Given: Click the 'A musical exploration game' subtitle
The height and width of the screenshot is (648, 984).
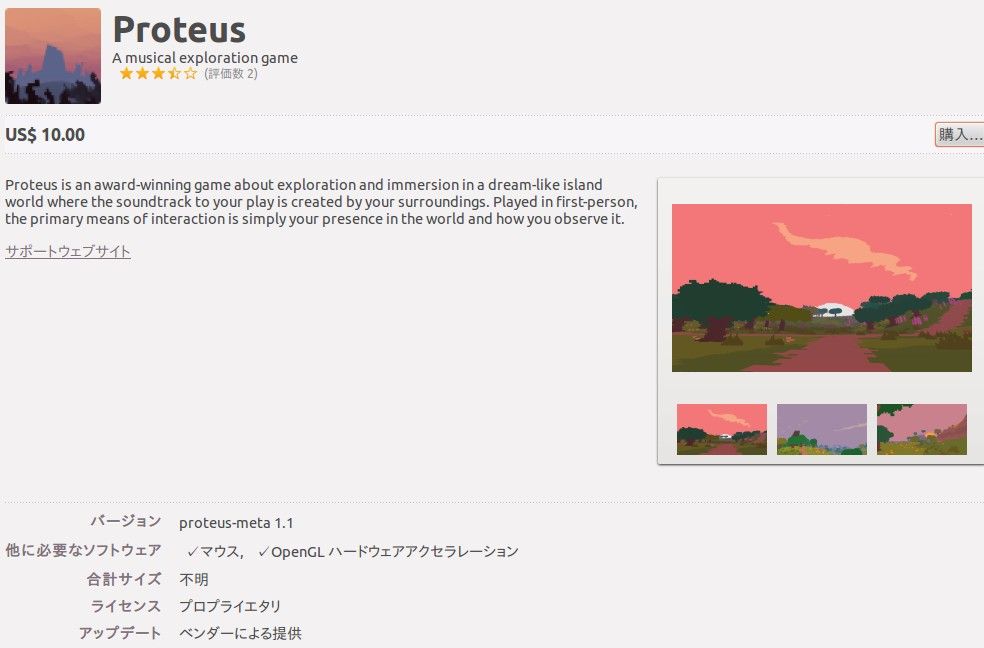Looking at the screenshot, I should [205, 58].
